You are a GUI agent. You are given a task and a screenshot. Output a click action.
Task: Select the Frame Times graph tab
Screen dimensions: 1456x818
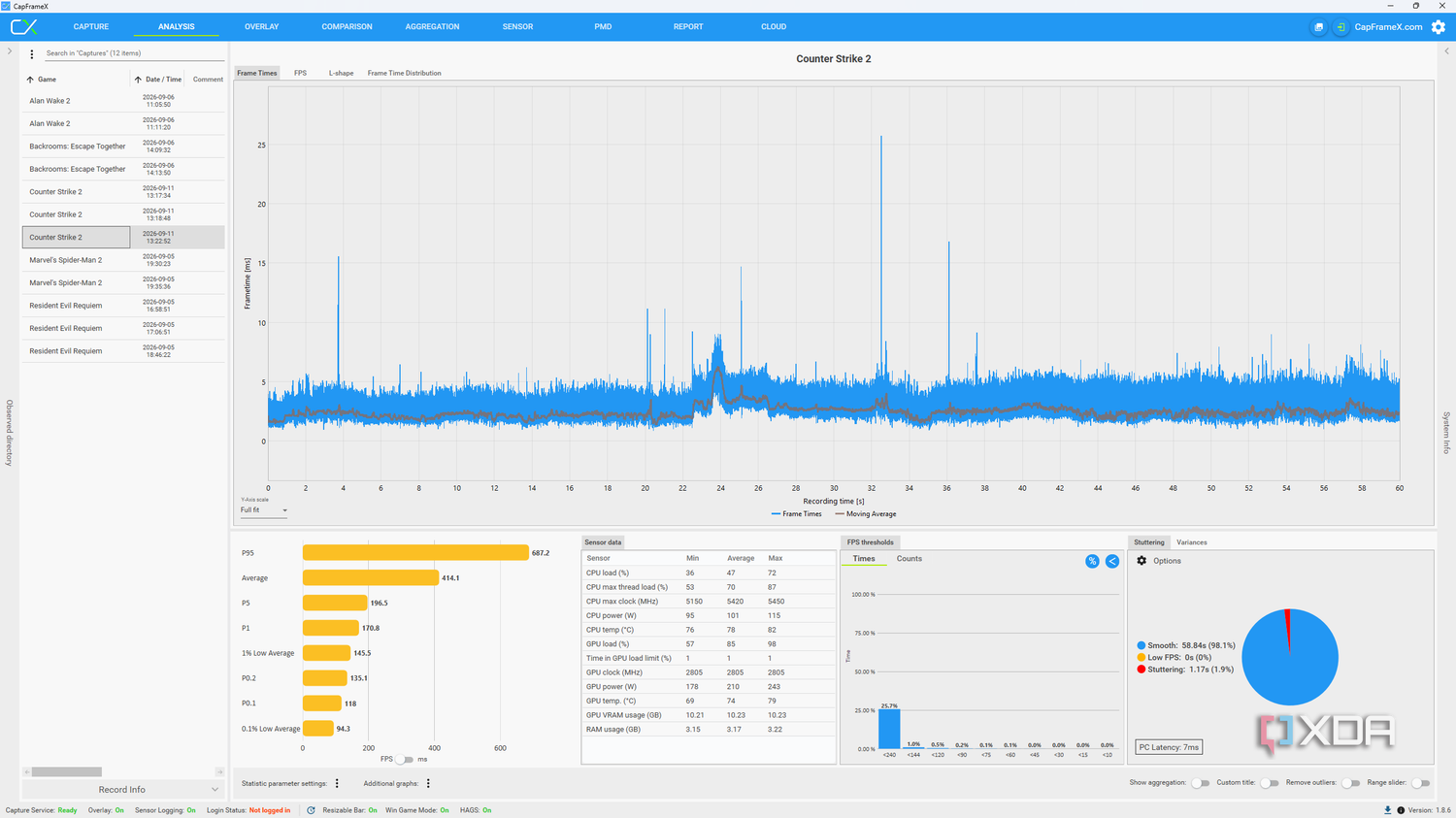tap(257, 73)
